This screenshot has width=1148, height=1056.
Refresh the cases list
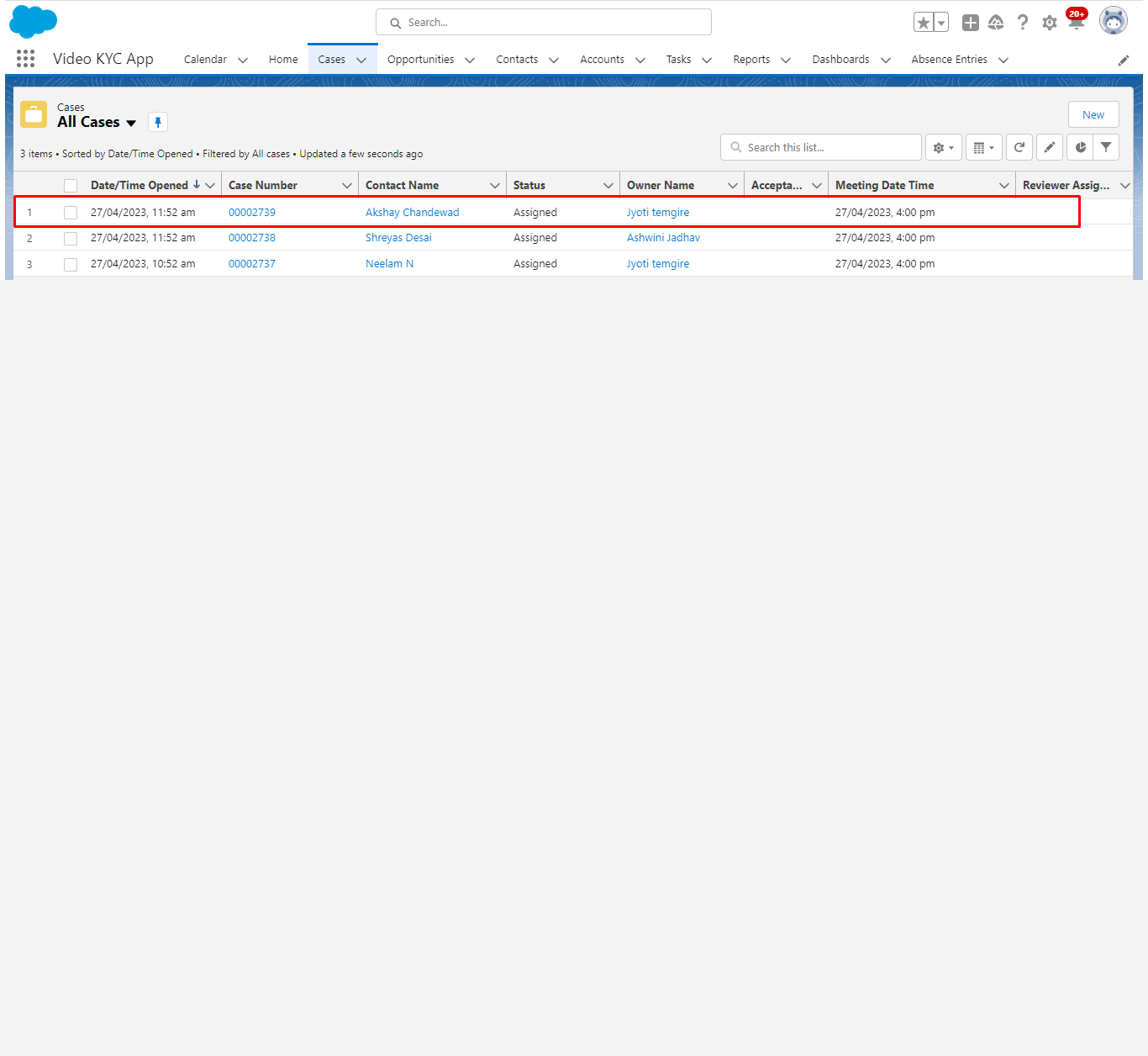tap(1019, 147)
